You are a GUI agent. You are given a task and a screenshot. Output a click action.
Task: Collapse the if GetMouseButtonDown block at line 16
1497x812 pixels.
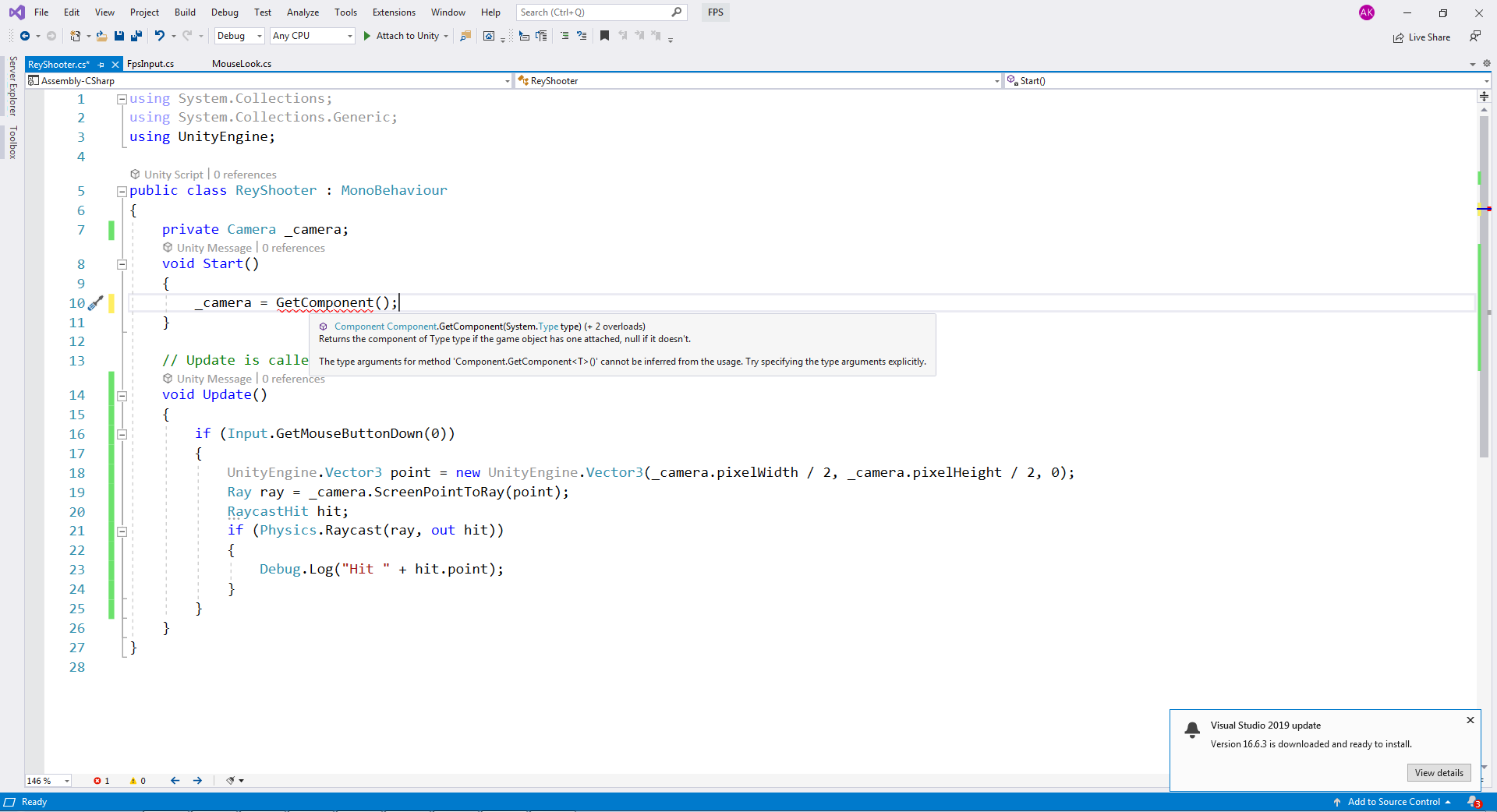122,434
